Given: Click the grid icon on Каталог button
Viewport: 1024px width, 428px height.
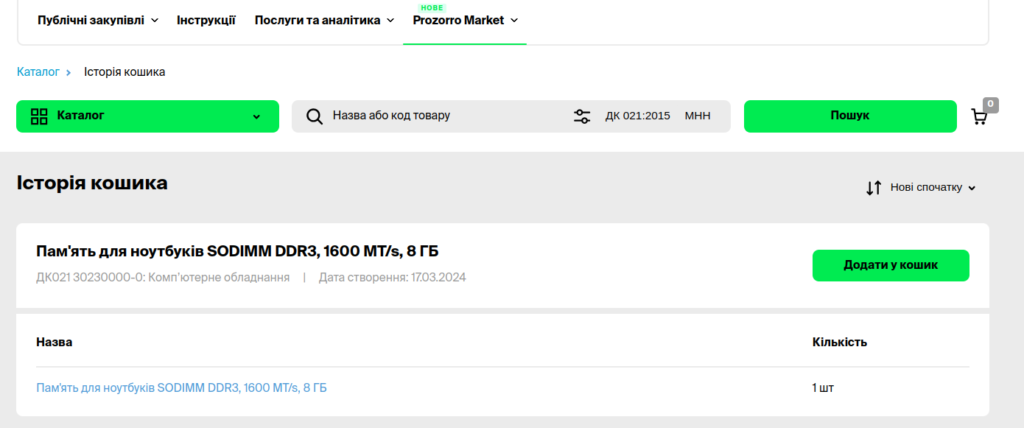Looking at the screenshot, I should click(x=40, y=116).
